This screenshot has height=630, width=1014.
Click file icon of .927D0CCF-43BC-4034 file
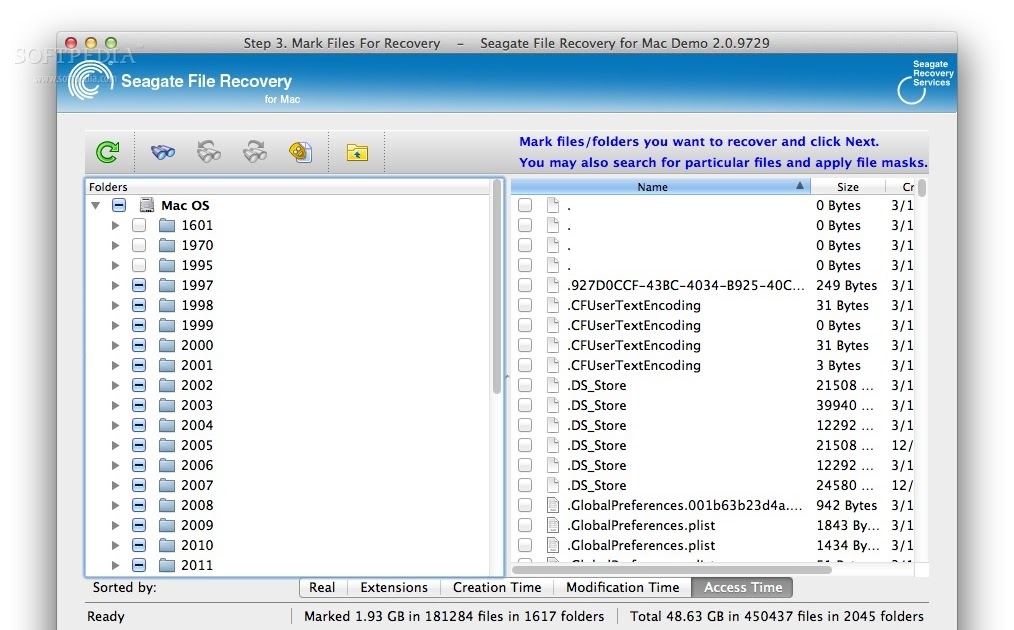(552, 285)
